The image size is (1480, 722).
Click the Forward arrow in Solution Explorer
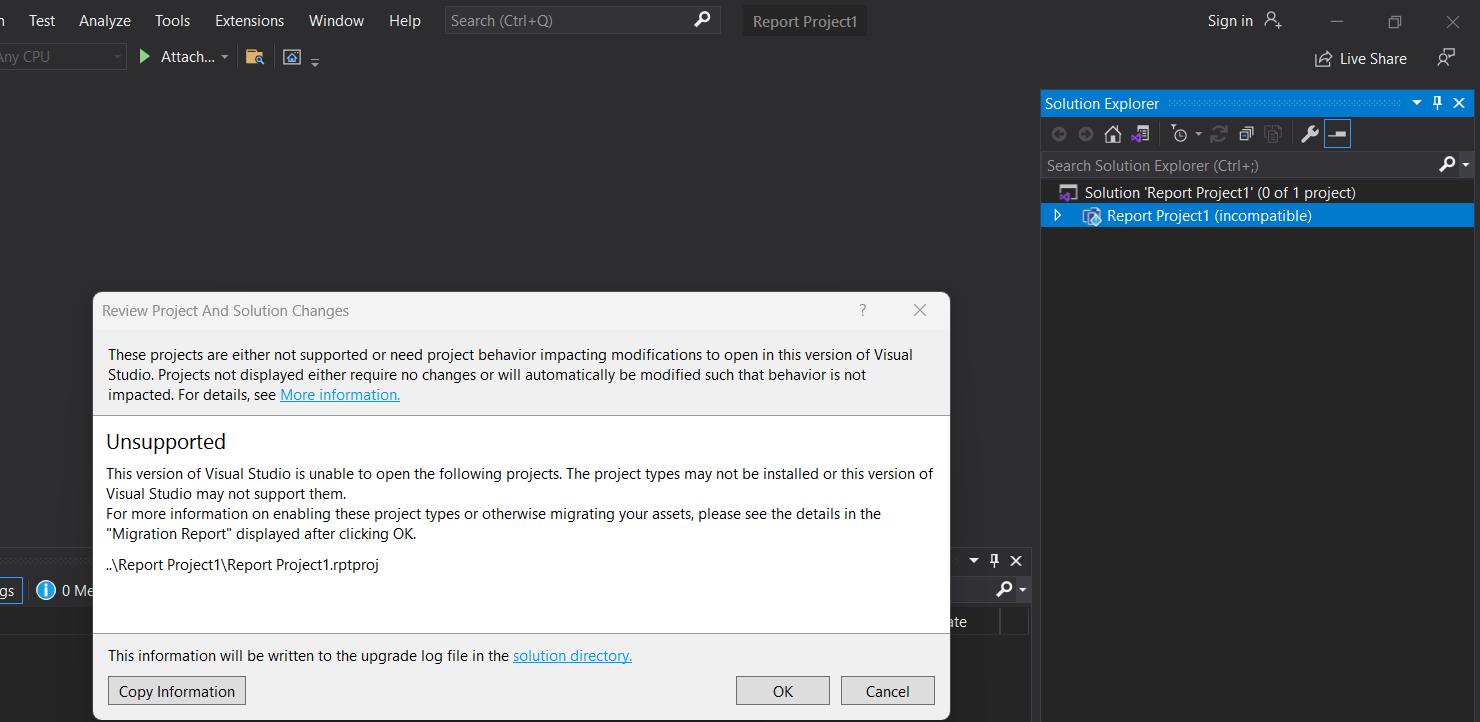tap(1086, 134)
